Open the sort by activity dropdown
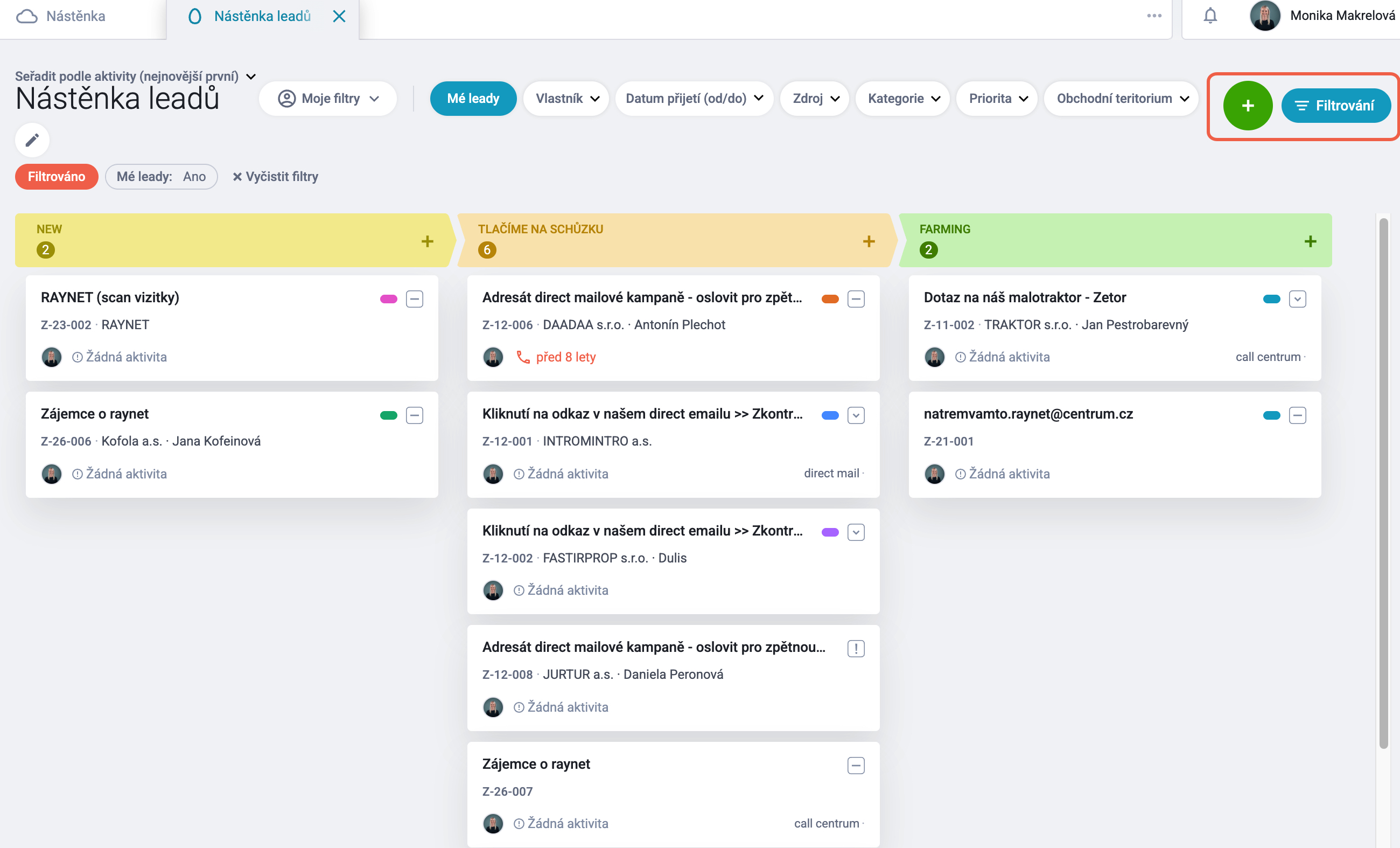 (136, 76)
